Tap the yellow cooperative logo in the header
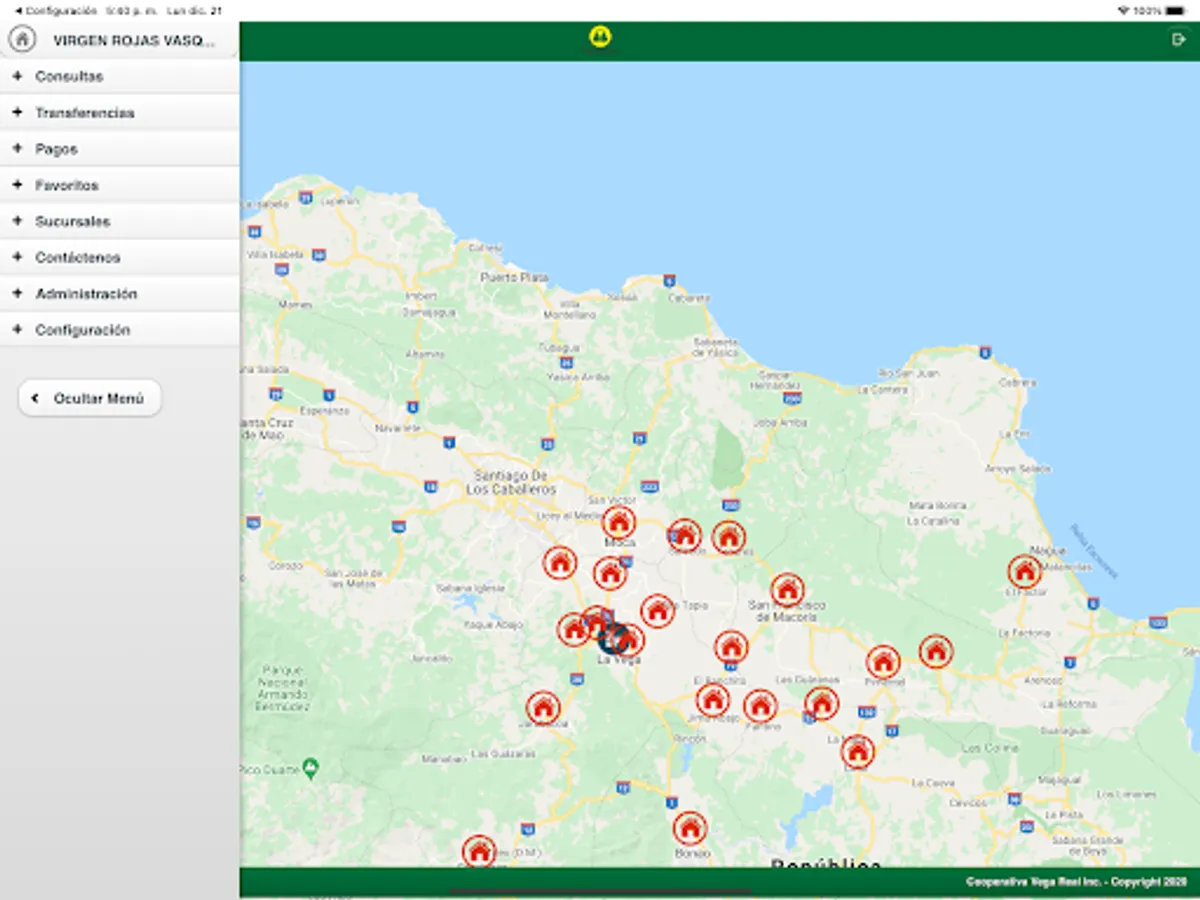 [x=600, y=38]
